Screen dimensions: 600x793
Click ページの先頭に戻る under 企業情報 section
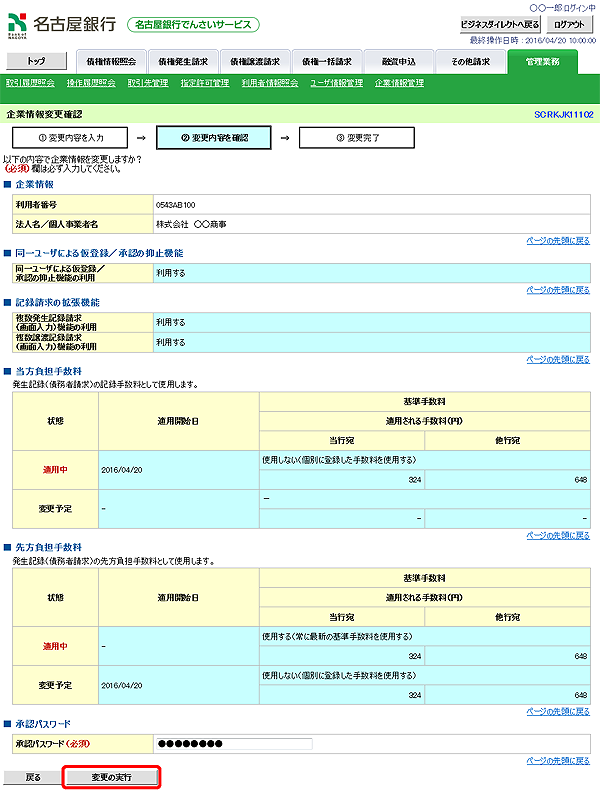click(x=558, y=241)
